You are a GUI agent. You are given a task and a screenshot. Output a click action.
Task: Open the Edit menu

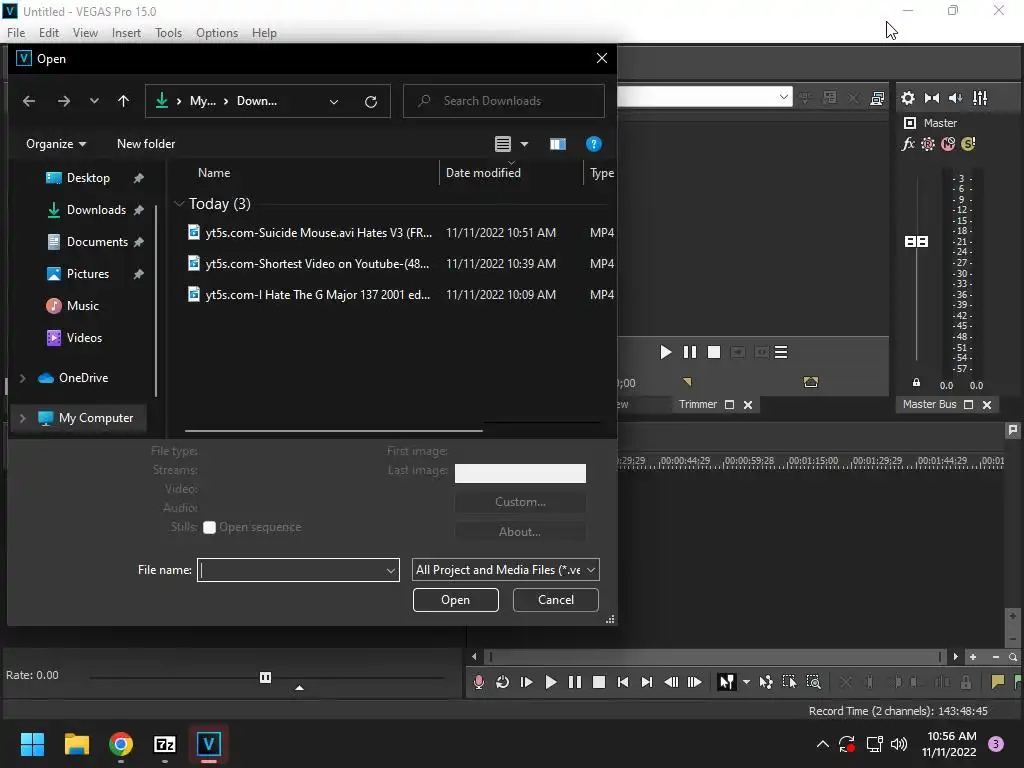click(49, 33)
